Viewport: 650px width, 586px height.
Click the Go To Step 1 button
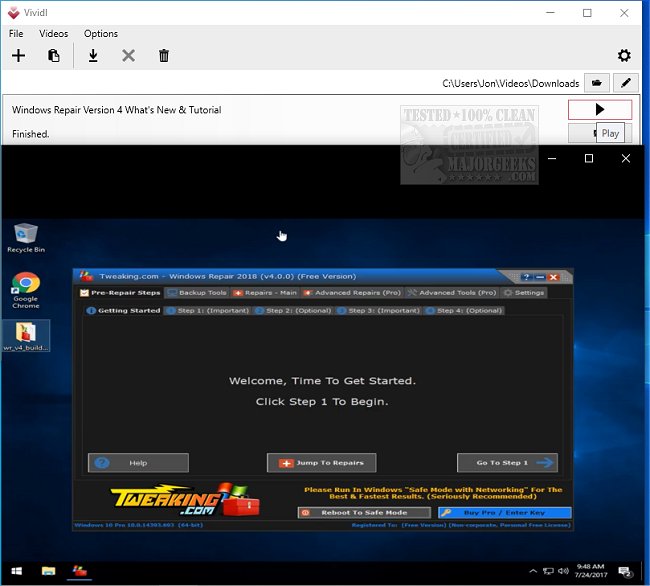click(x=507, y=463)
